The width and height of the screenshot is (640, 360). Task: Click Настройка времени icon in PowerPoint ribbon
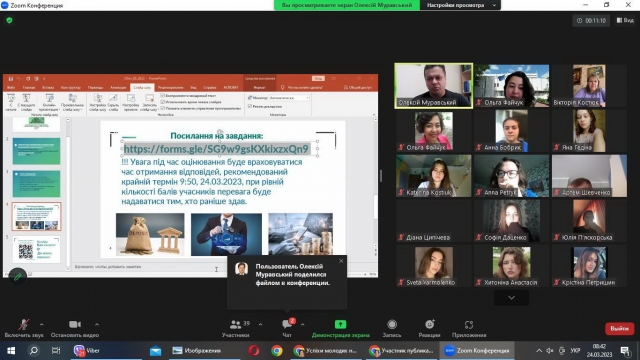131,102
